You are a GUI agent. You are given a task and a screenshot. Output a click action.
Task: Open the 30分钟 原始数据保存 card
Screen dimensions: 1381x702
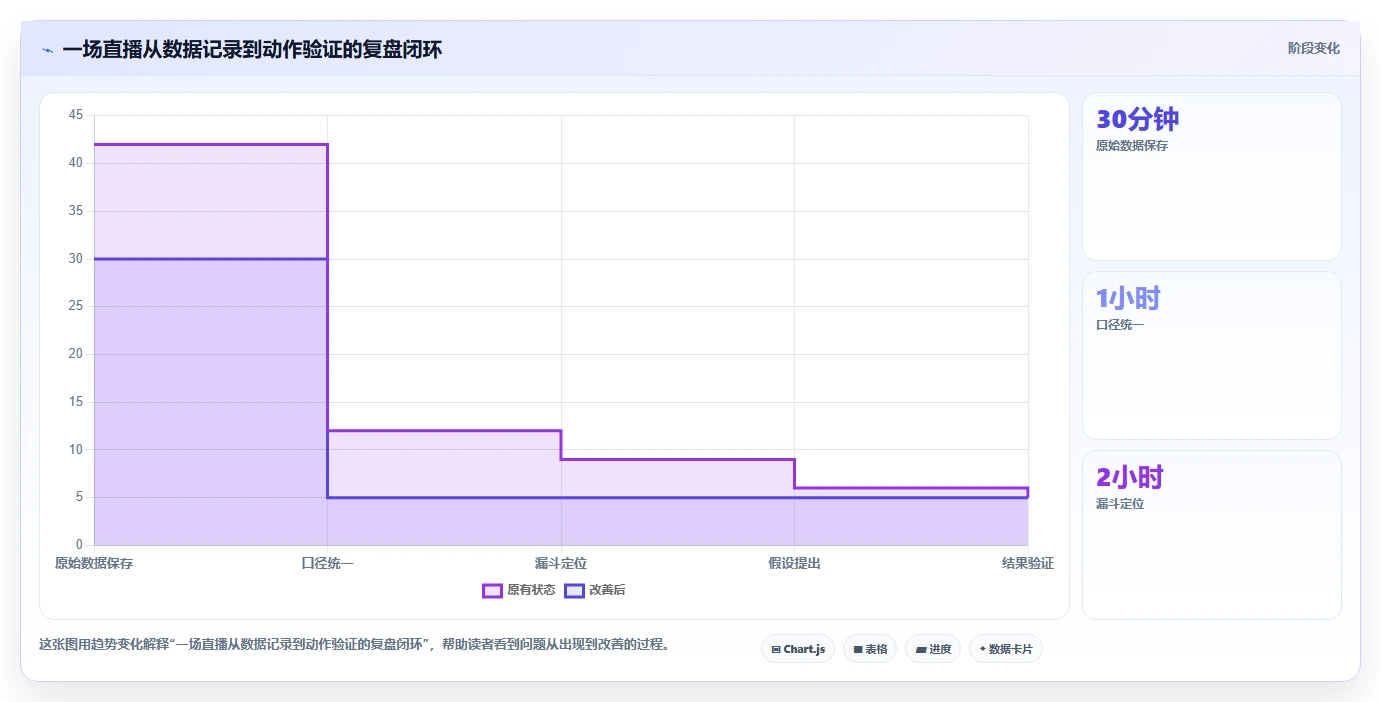1211,177
